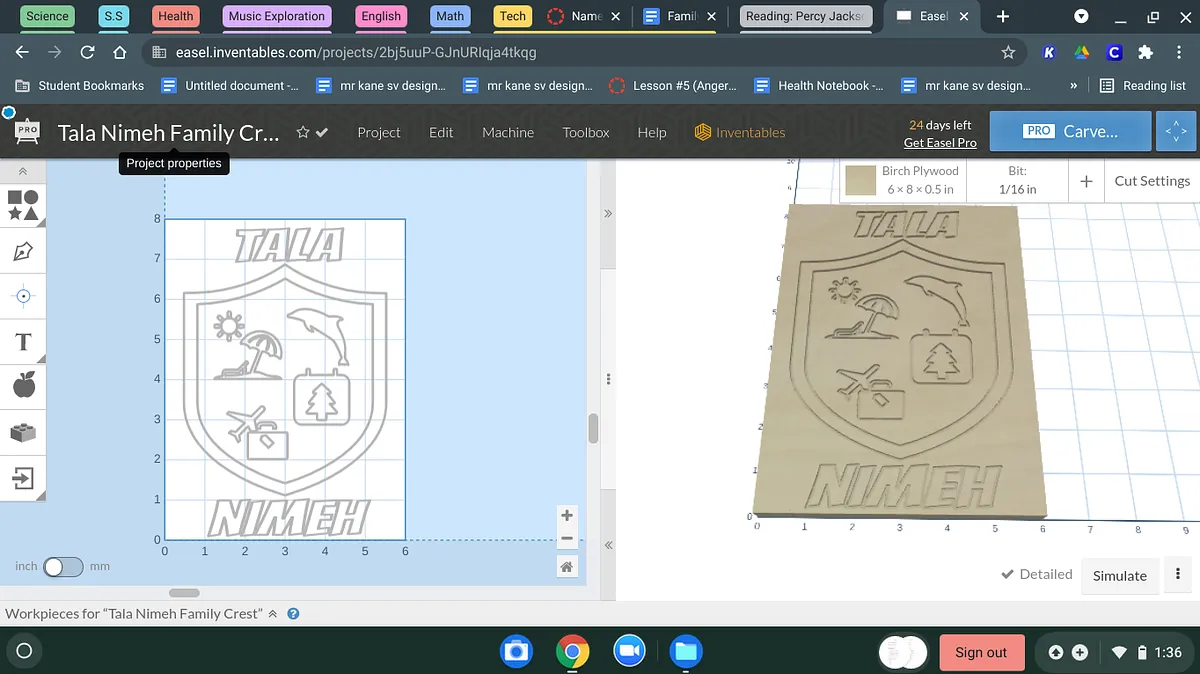The height and width of the screenshot is (674, 1200).
Task: Star the project as favorite
Action: click(302, 132)
